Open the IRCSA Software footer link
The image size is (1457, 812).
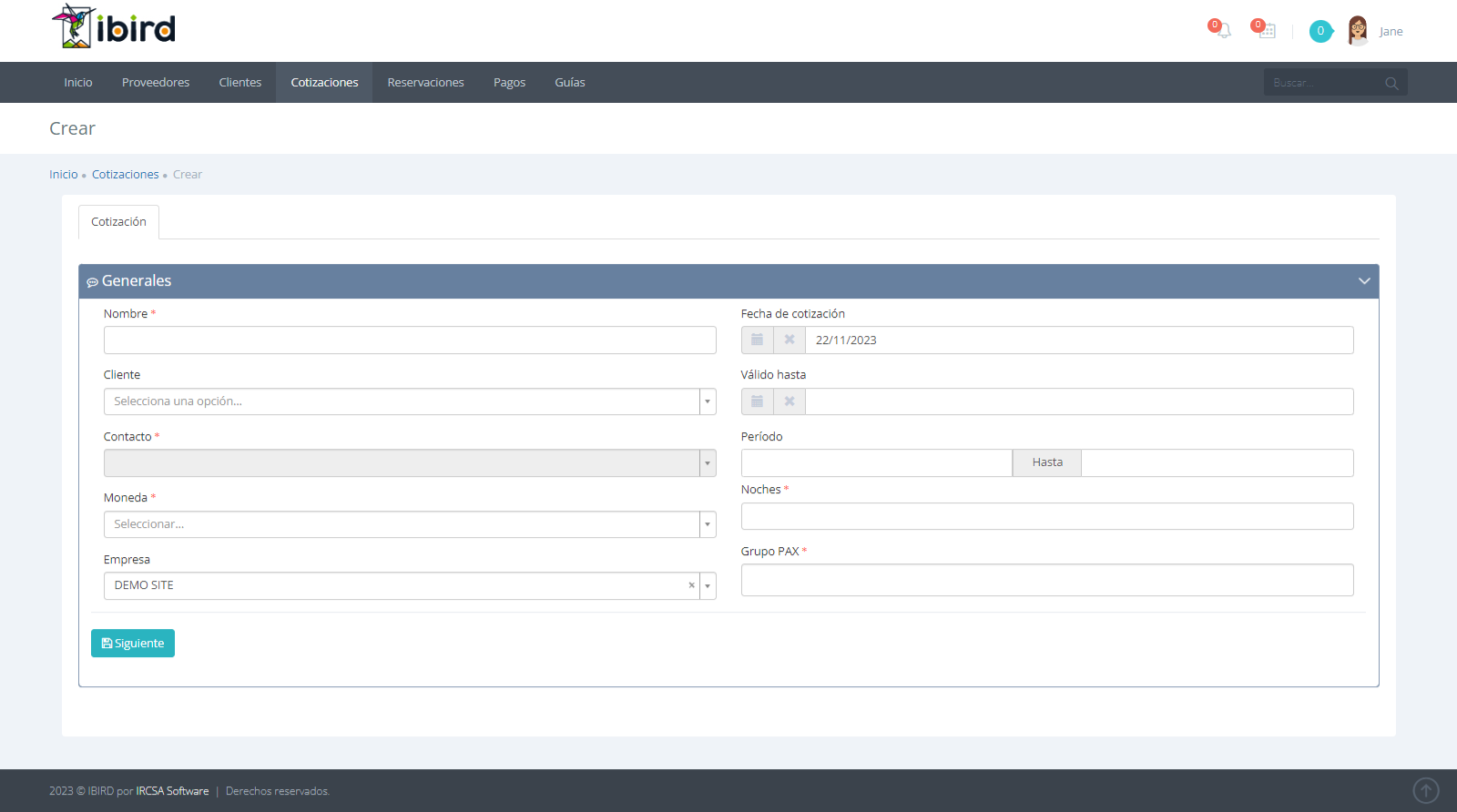(x=172, y=791)
